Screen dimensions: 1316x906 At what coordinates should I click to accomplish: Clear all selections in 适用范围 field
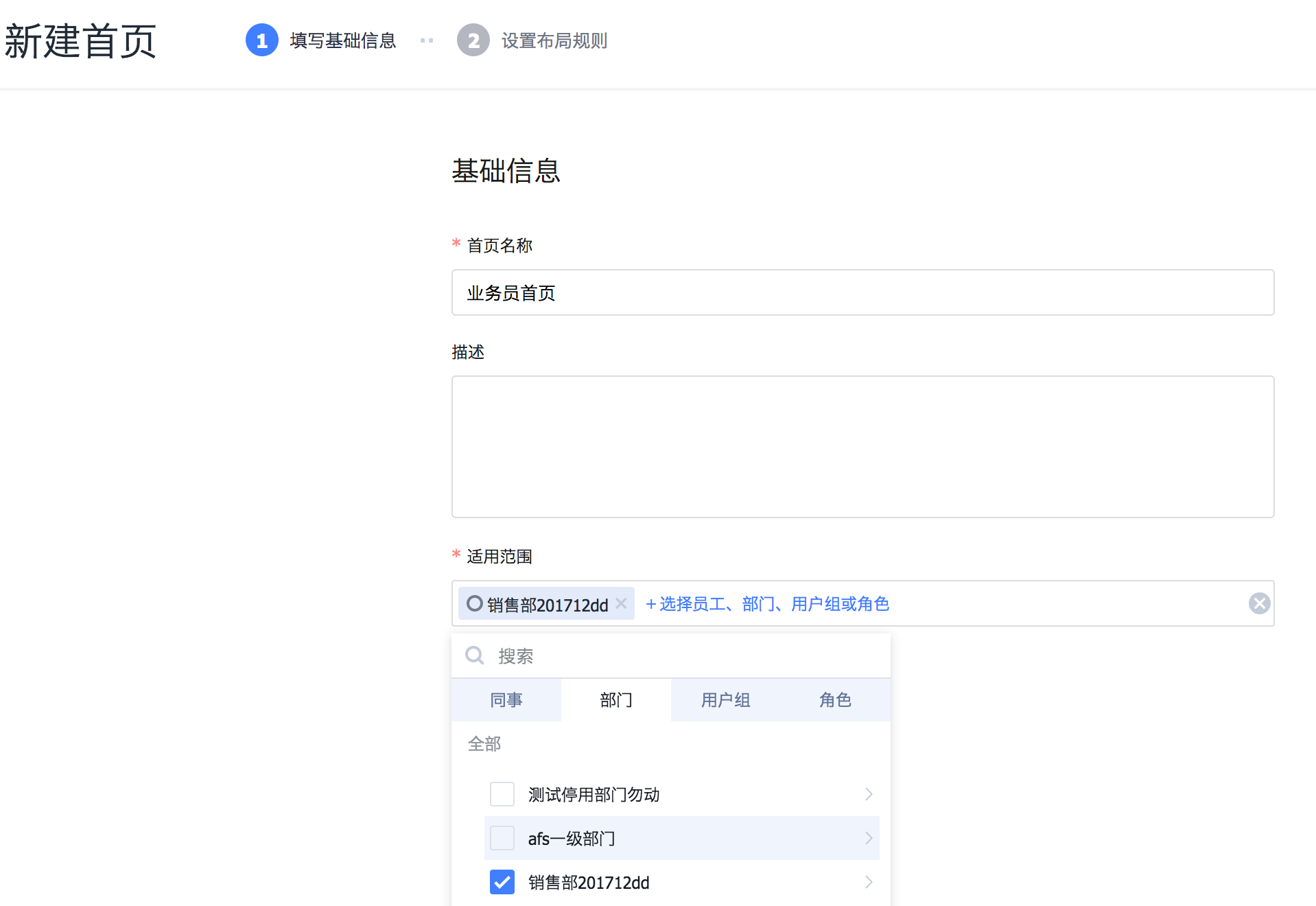point(1259,603)
